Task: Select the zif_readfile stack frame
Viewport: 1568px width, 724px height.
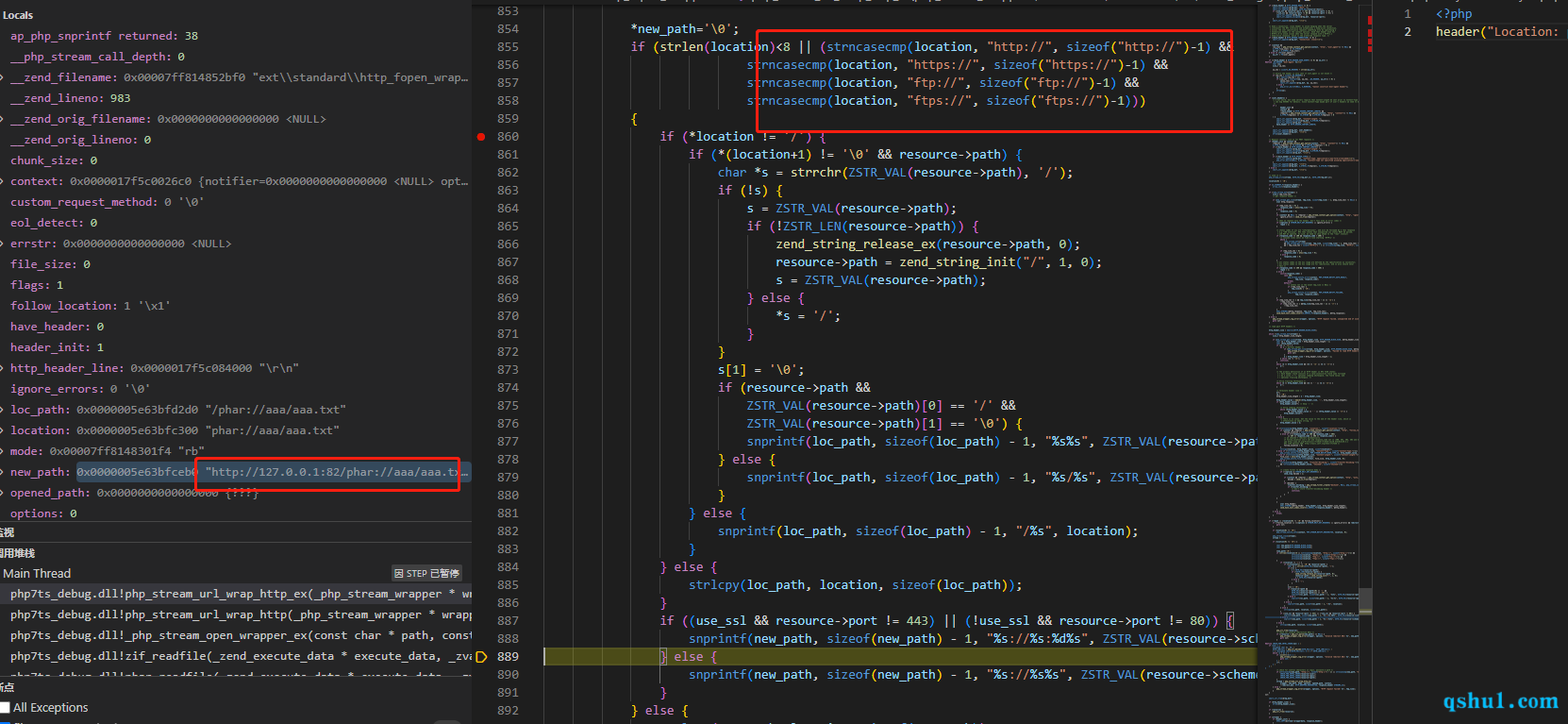Action: [236, 656]
